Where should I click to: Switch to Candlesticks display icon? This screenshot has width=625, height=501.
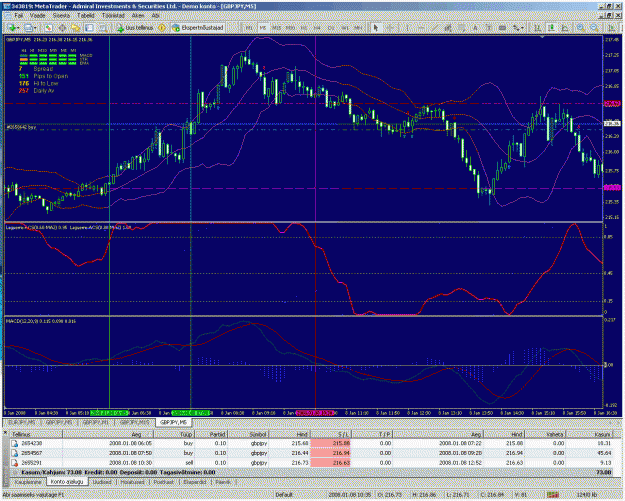click(x=551, y=28)
